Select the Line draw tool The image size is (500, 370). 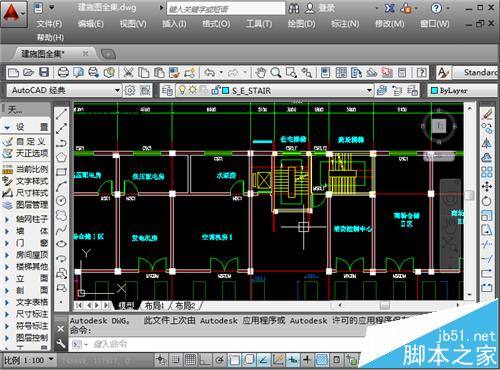click(x=61, y=114)
